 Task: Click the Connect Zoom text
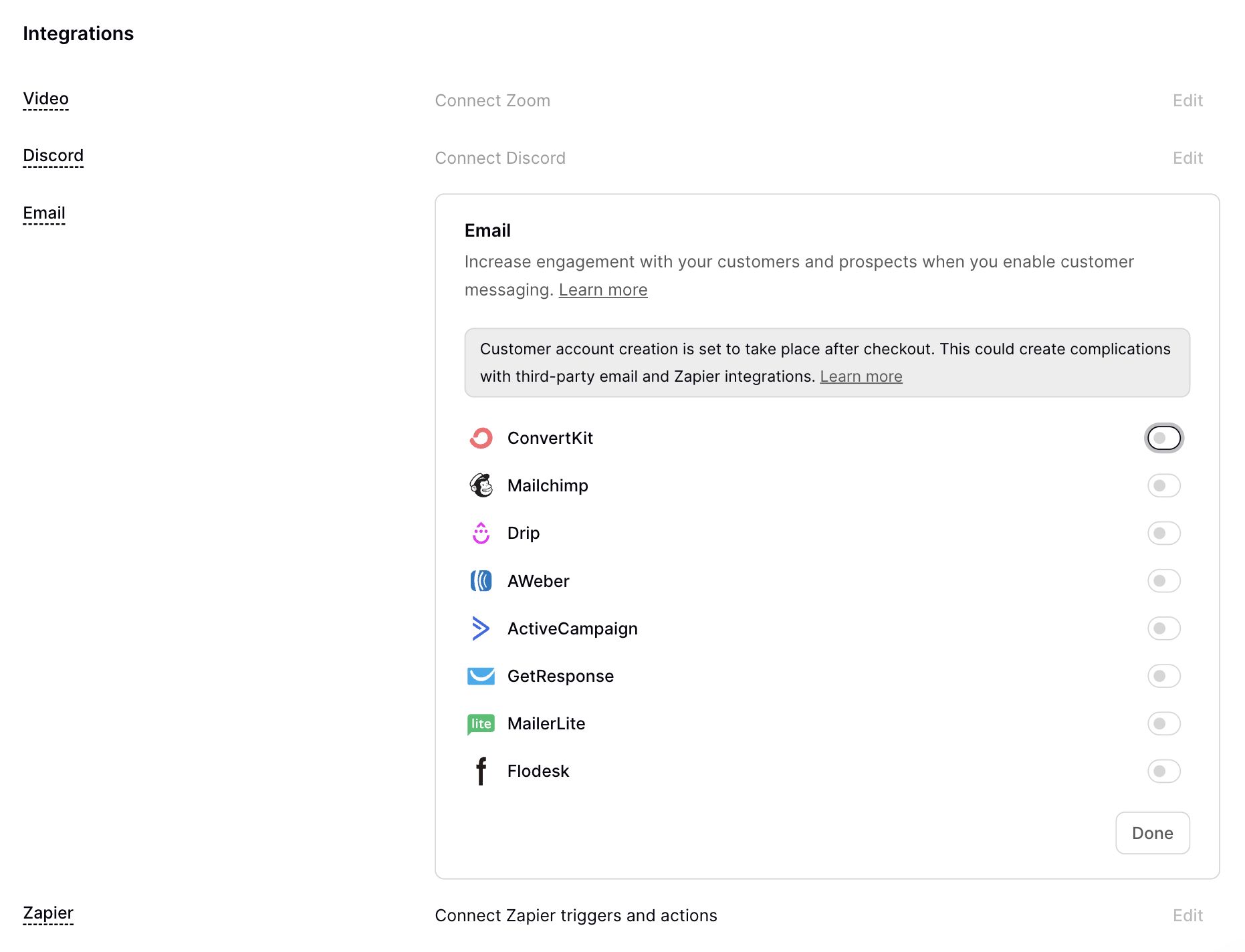(x=493, y=100)
